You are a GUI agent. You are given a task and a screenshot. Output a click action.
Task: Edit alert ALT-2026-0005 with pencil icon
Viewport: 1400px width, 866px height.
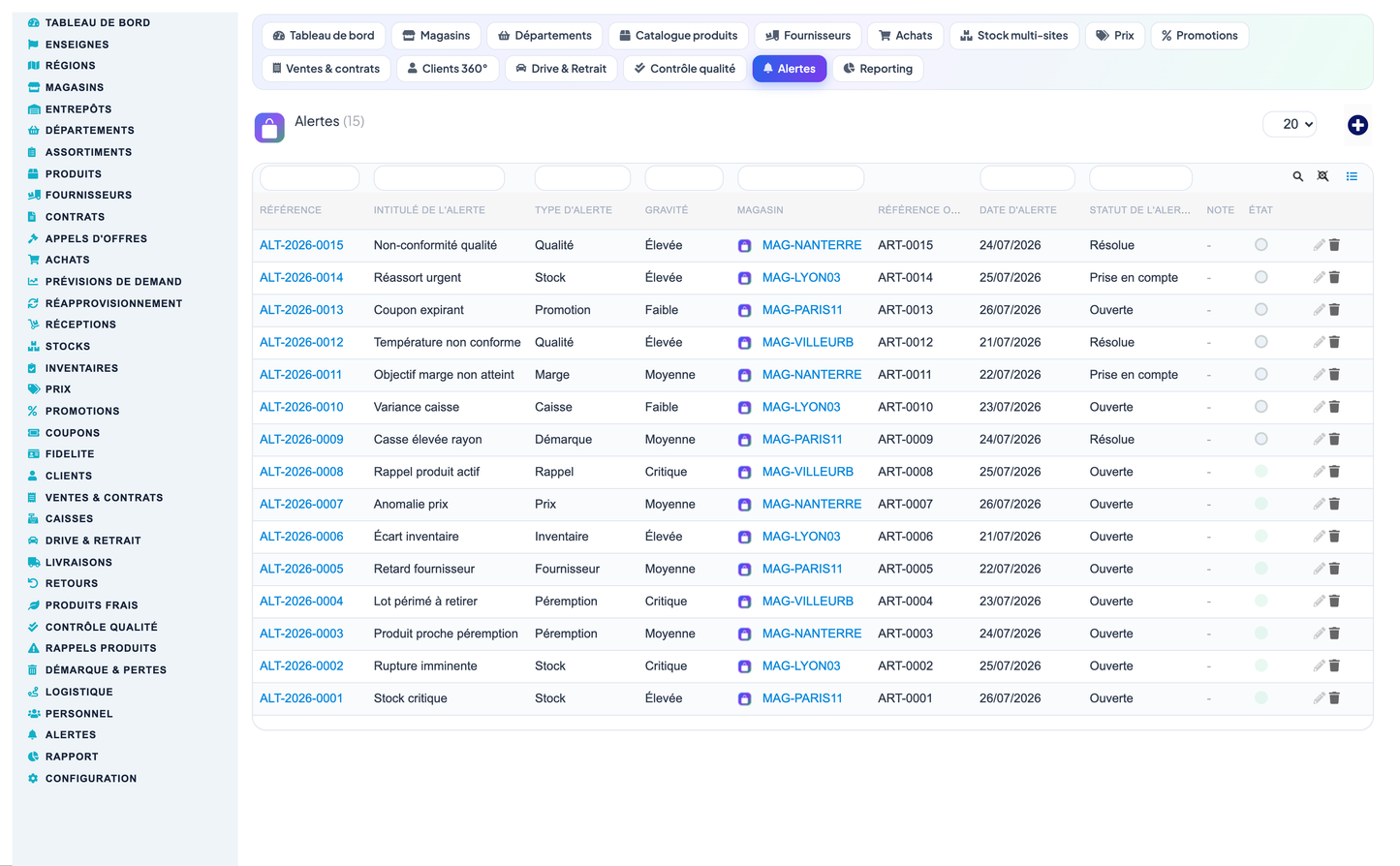(1319, 569)
